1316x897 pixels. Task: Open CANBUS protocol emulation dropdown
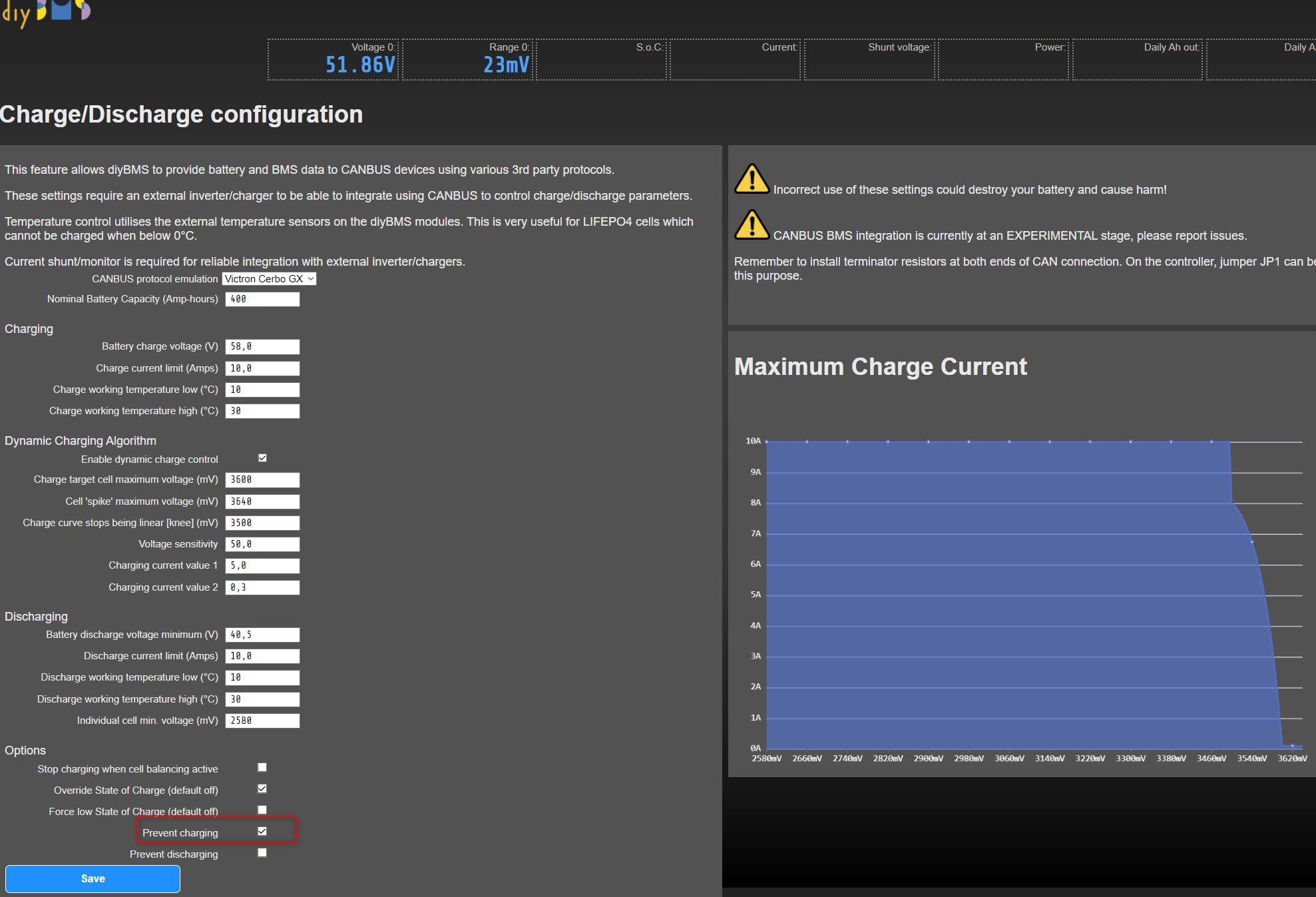pos(269,279)
